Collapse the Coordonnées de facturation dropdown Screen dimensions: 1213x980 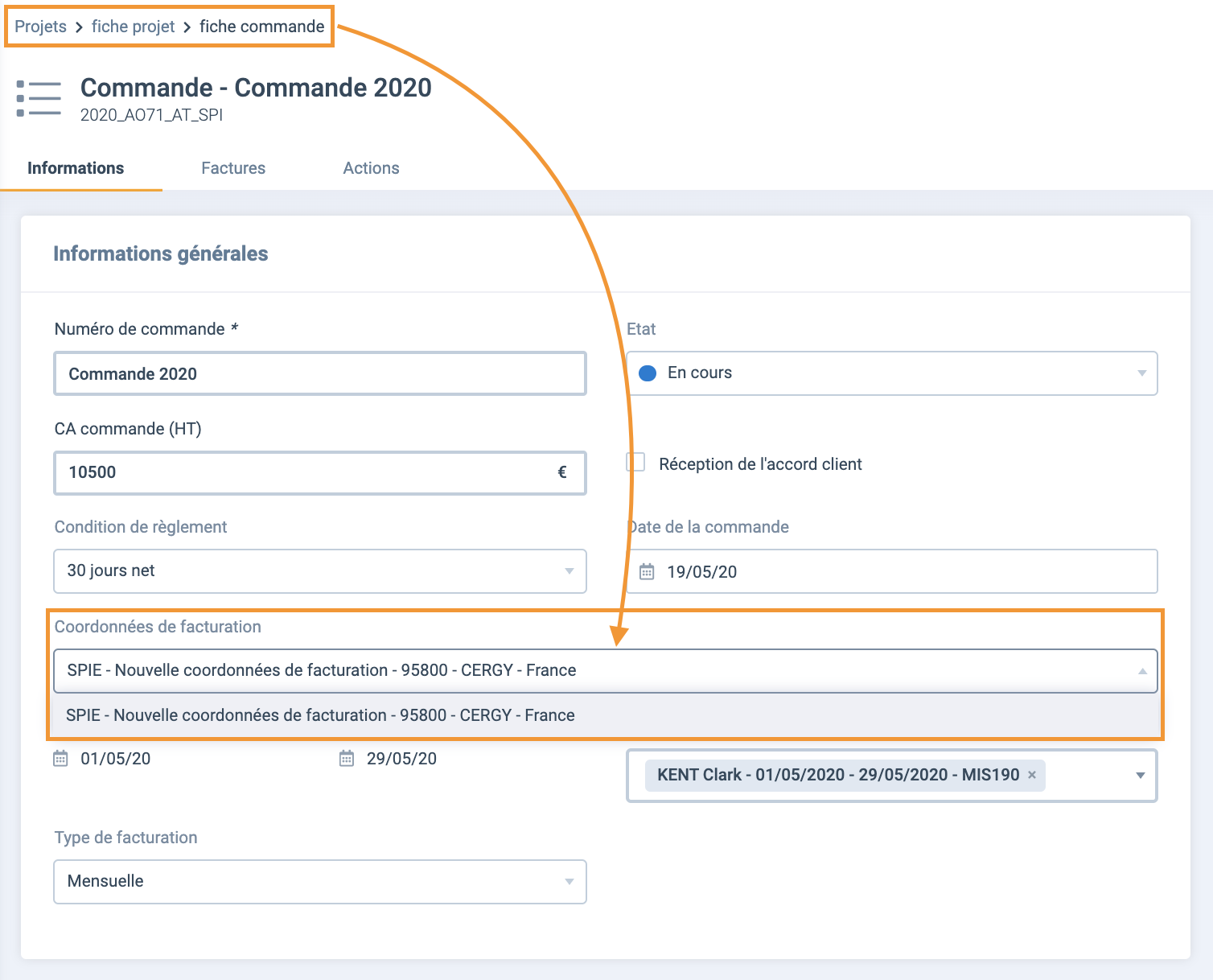point(1141,671)
